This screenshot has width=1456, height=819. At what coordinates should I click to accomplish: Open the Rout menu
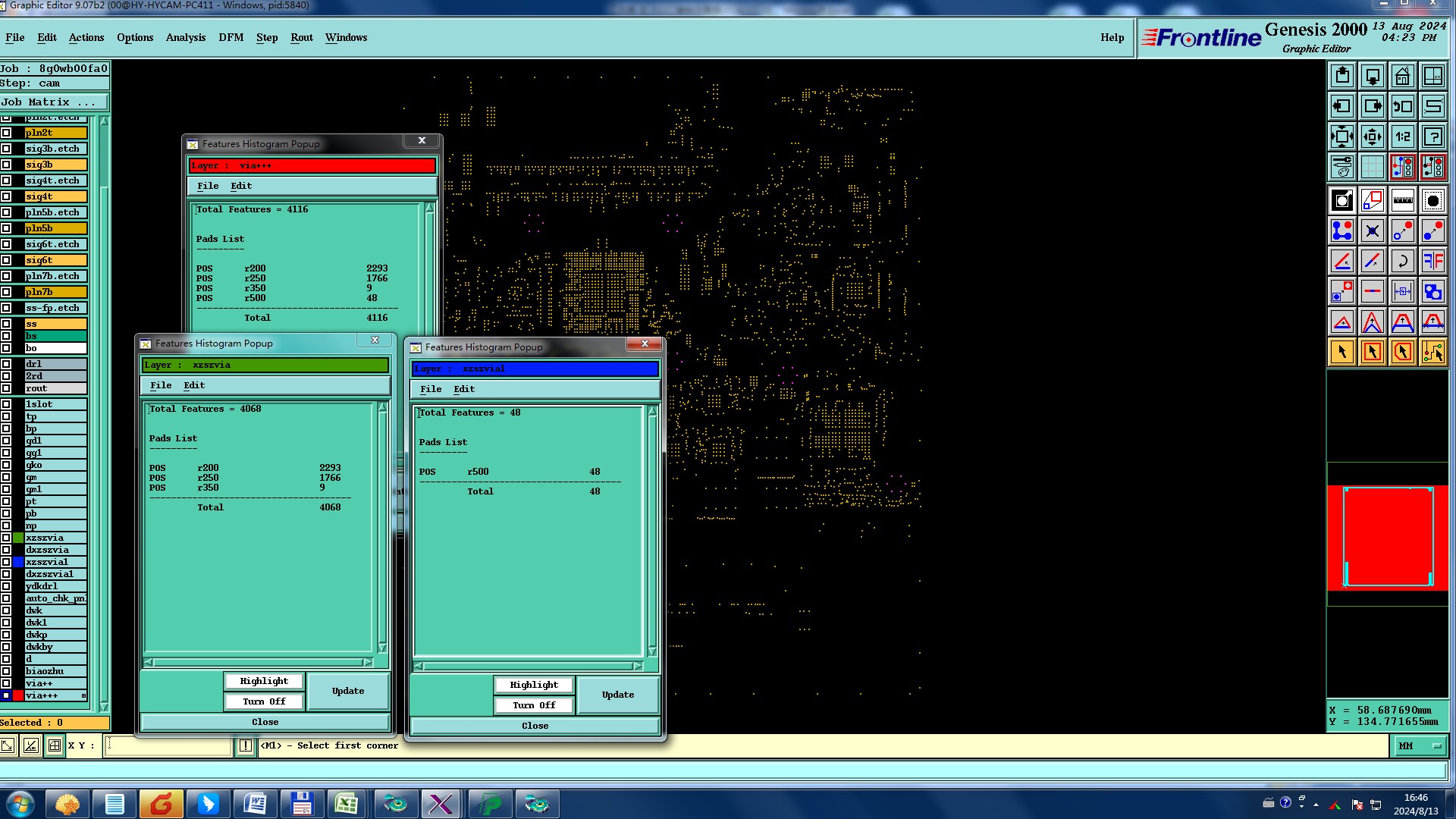coord(302,37)
